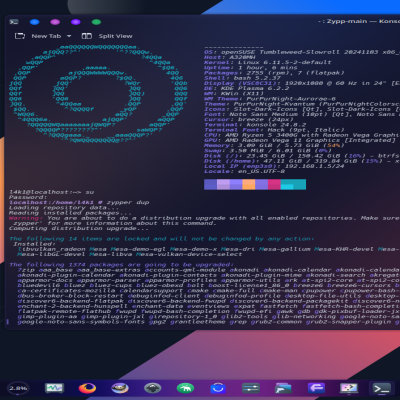
Task: Click the Zypp-main — Konsole window title
Action: click(359, 21)
